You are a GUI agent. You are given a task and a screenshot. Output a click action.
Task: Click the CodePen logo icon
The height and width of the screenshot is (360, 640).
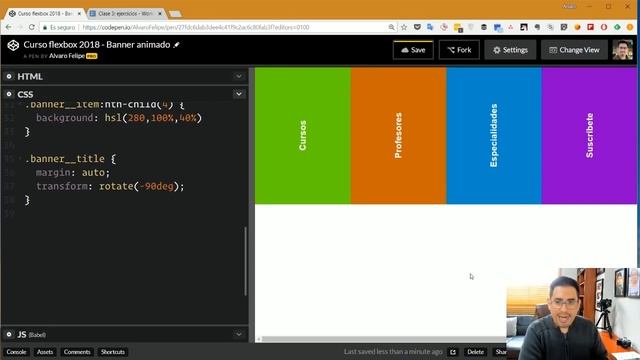point(13,45)
